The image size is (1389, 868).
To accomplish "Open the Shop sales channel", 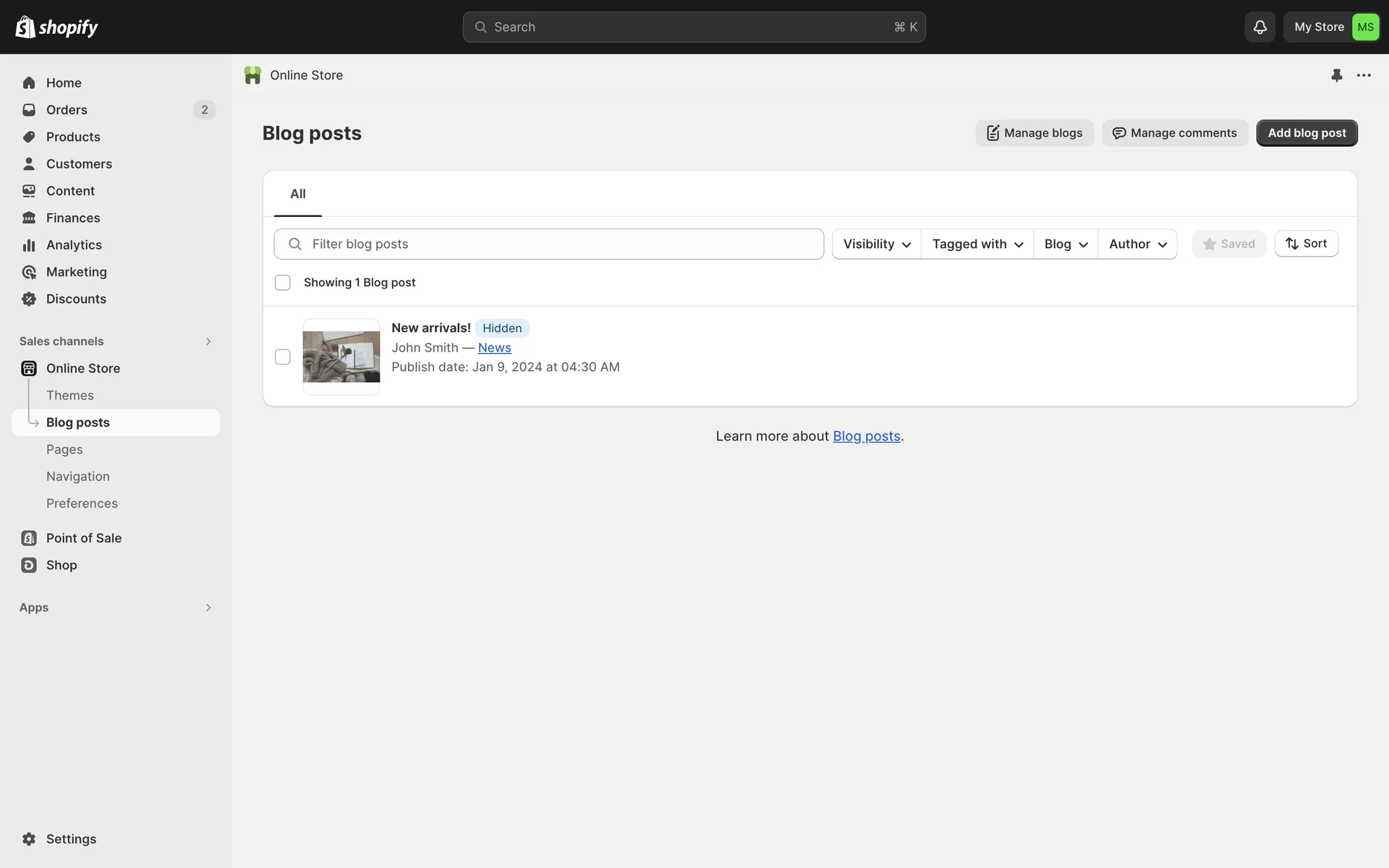I will (61, 565).
